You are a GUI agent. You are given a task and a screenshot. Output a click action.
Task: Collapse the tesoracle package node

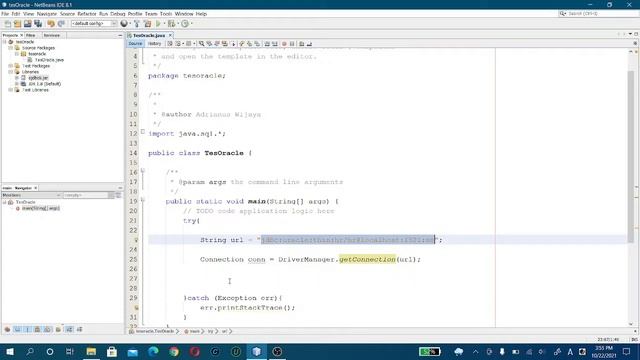[x=17, y=54]
